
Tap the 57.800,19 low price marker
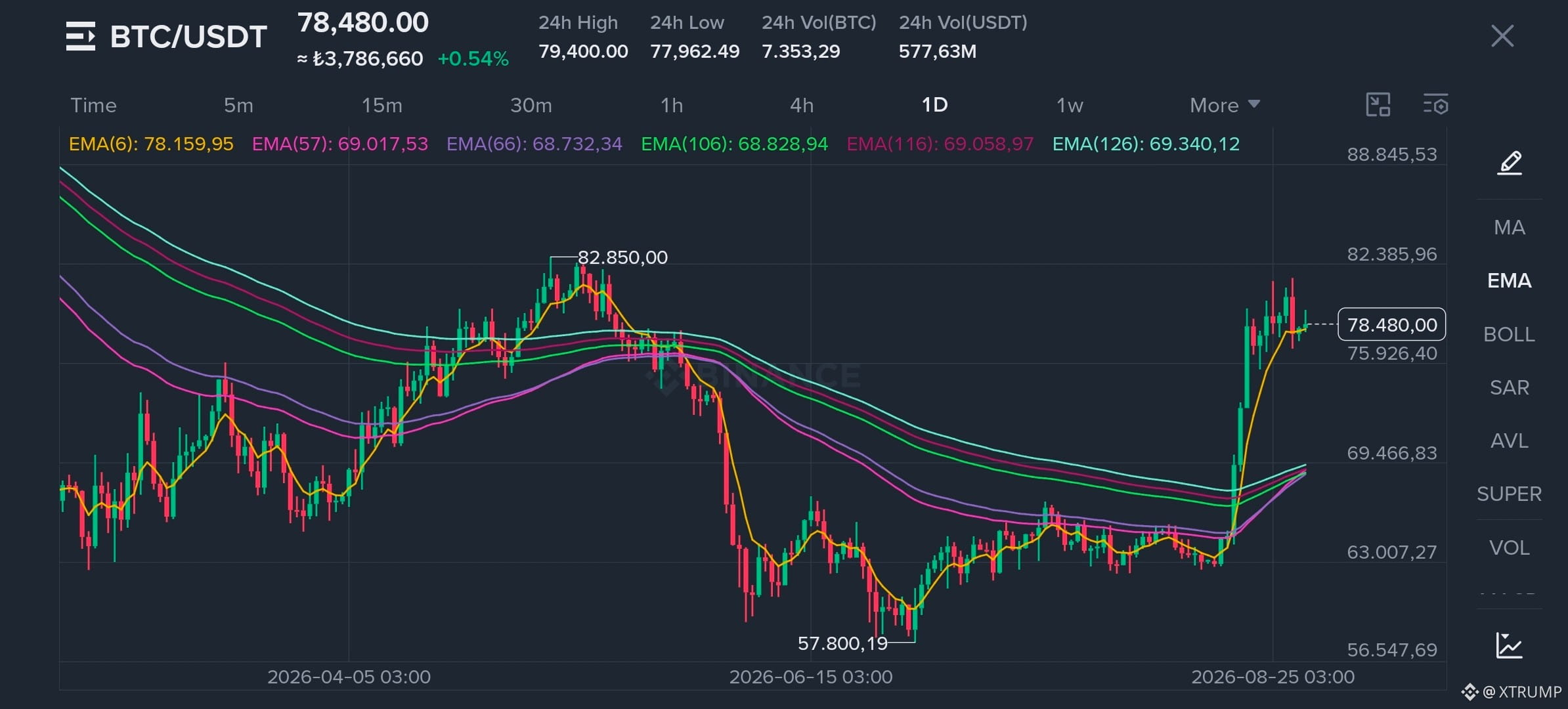(842, 643)
